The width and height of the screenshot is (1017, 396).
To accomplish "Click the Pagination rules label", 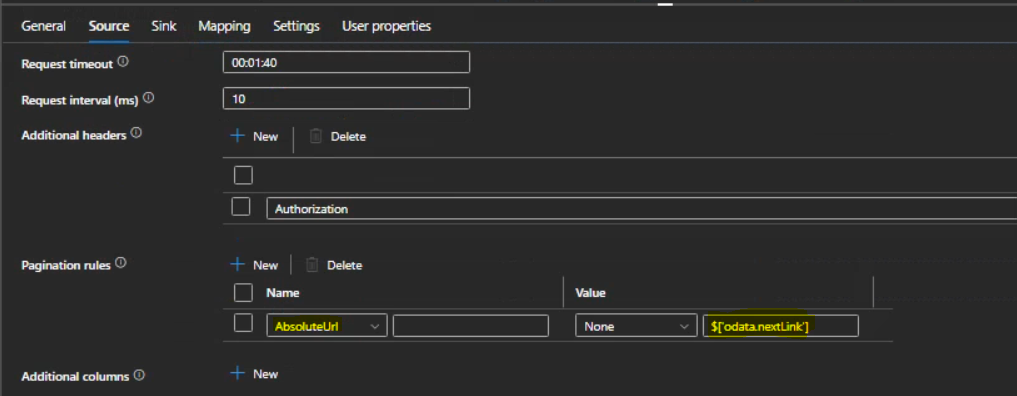I will click(66, 265).
